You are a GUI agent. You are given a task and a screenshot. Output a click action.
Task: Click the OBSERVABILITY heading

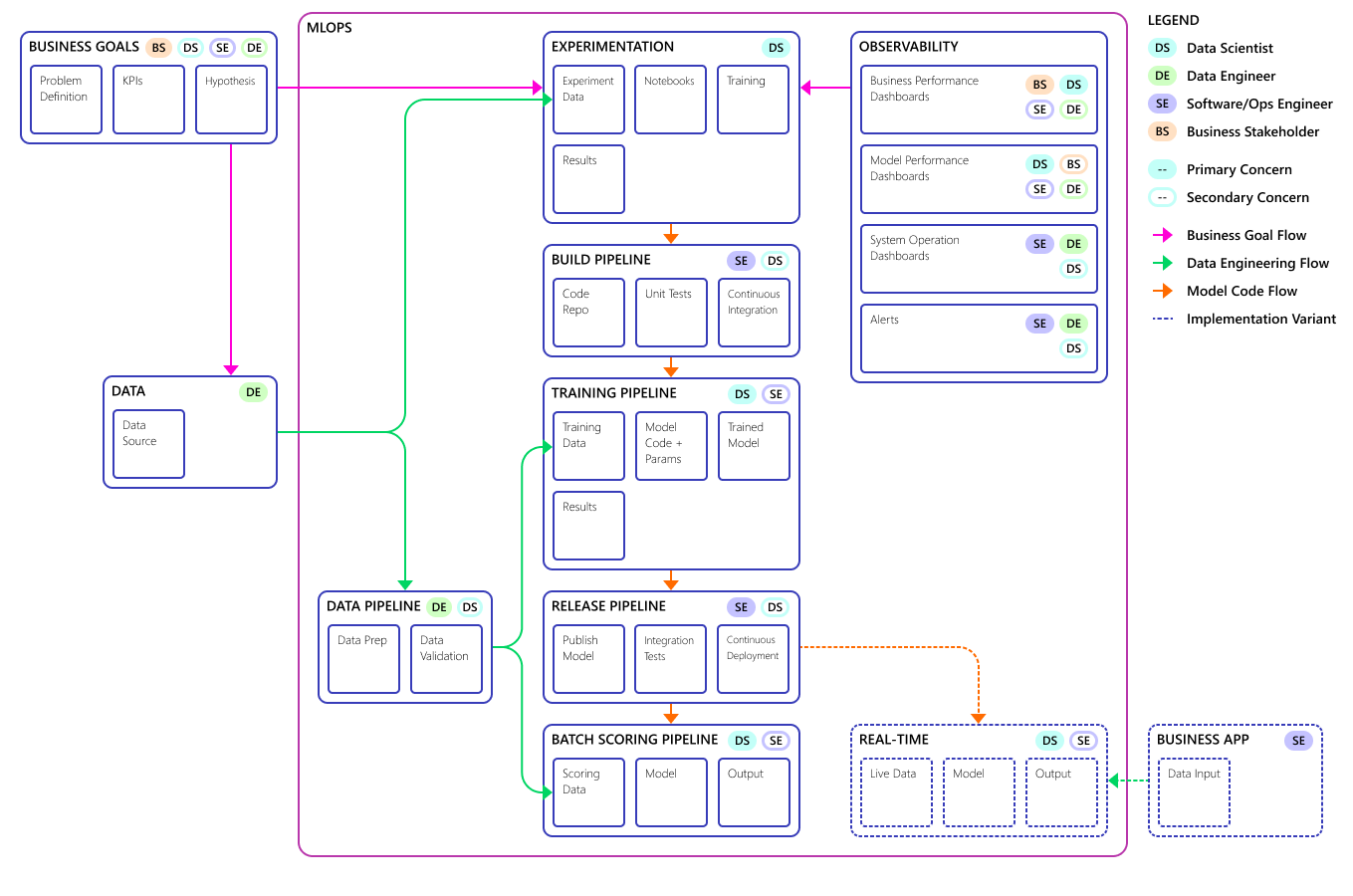909,47
